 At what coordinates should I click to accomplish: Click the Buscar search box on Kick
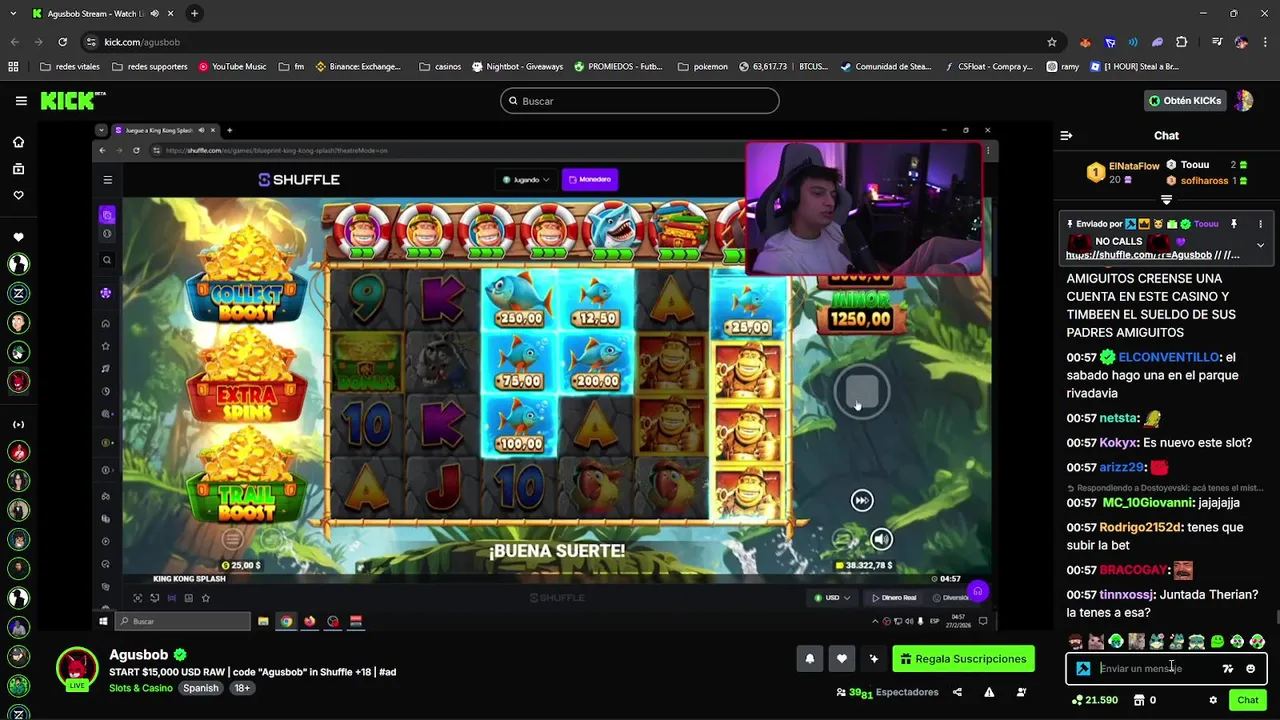[x=640, y=101]
